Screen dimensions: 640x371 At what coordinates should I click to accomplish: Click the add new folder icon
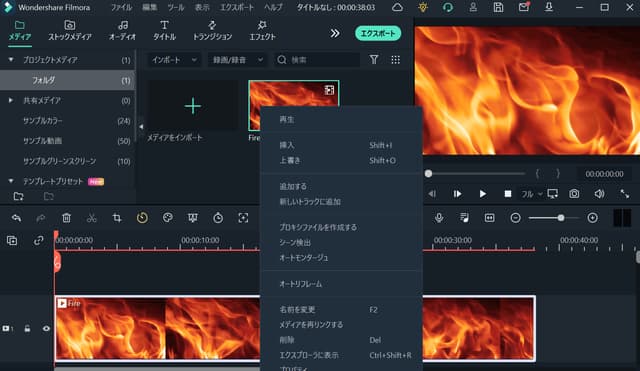point(18,197)
